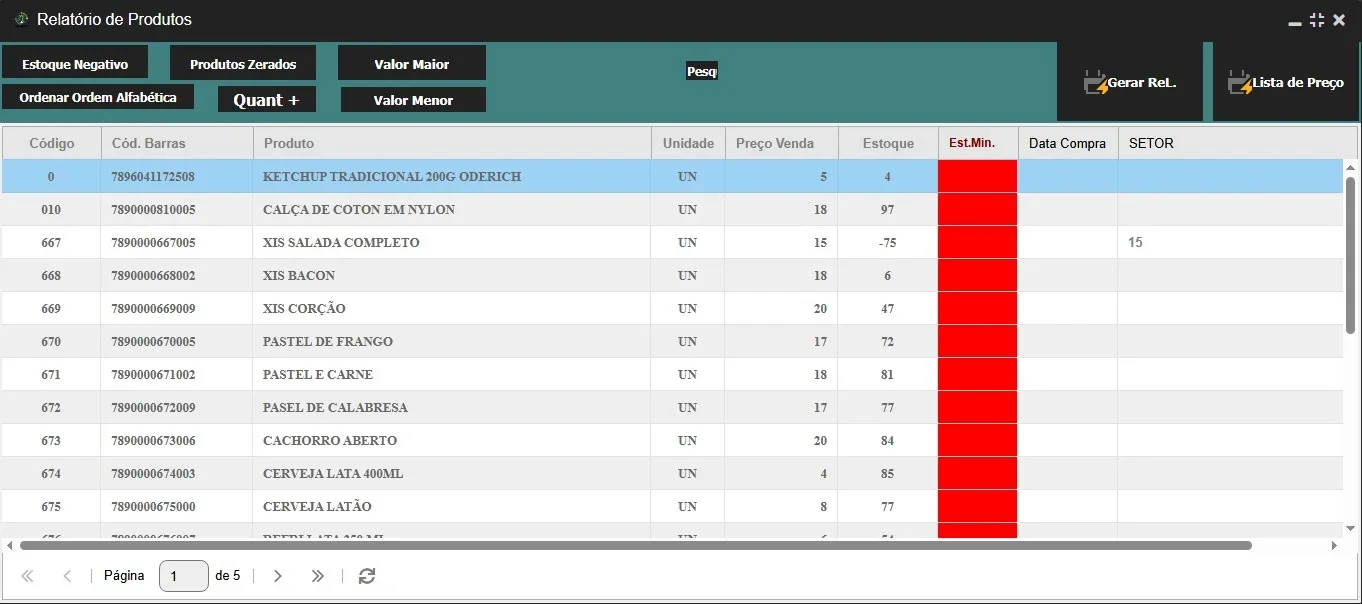Go to first page icon
The image size is (1362, 604).
coord(27,576)
